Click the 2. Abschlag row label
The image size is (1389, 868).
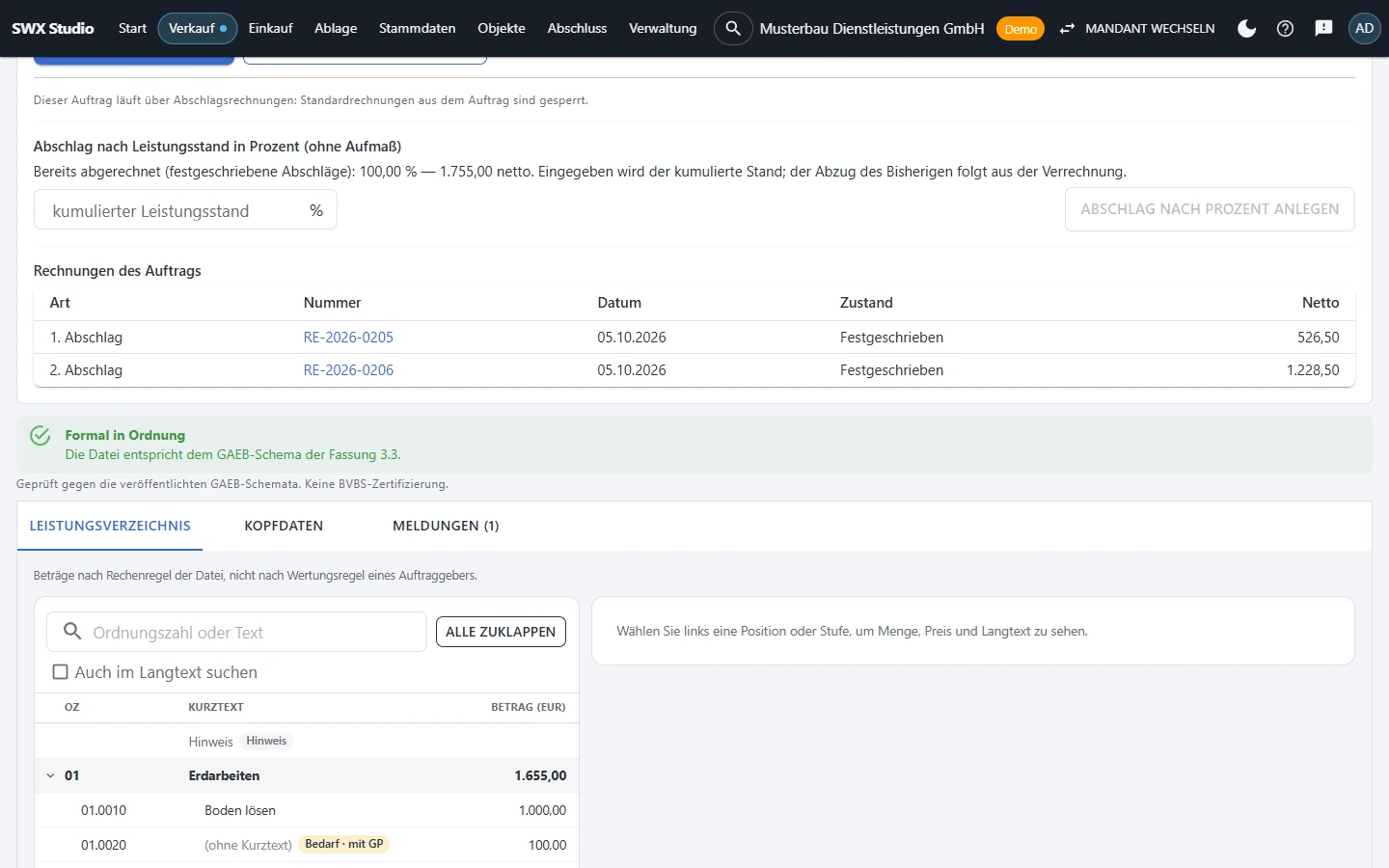tap(86, 370)
